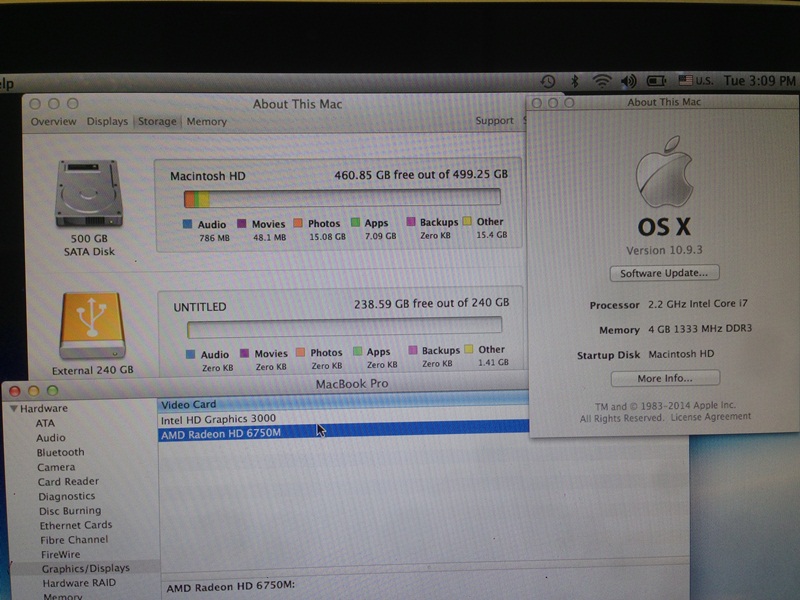The image size is (800, 600).
Task: Switch to the Storage tab
Action: 157,121
